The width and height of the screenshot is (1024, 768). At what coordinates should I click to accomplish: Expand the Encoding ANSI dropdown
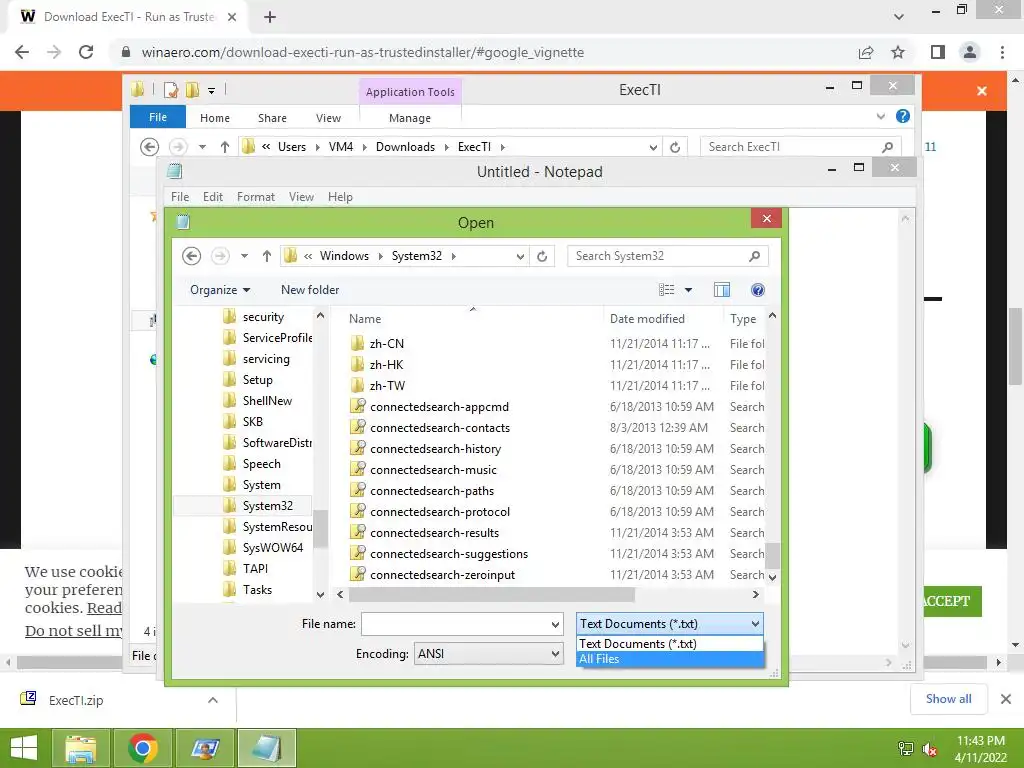[x=488, y=654]
